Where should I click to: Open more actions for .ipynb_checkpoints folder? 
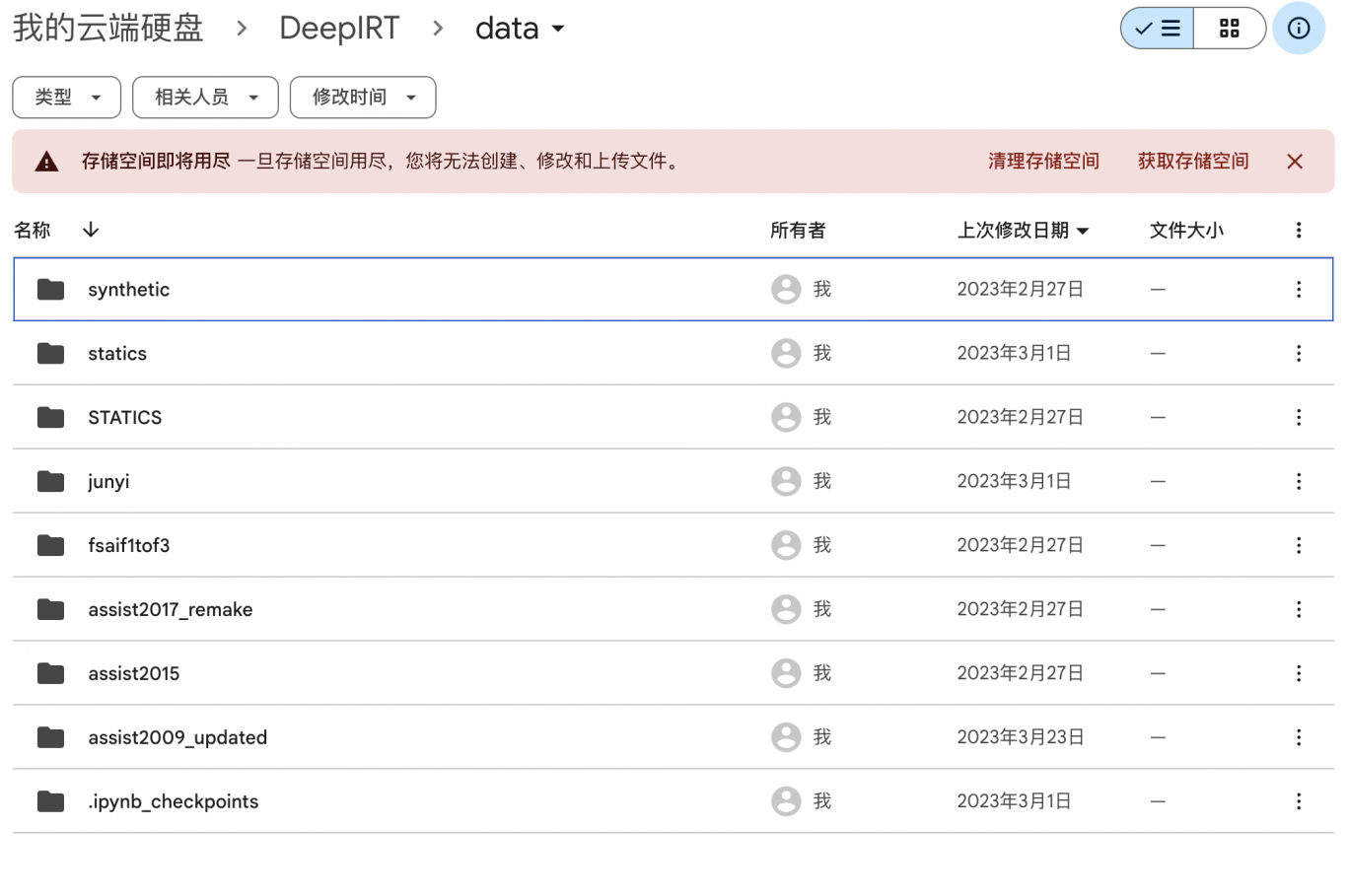coord(1299,801)
